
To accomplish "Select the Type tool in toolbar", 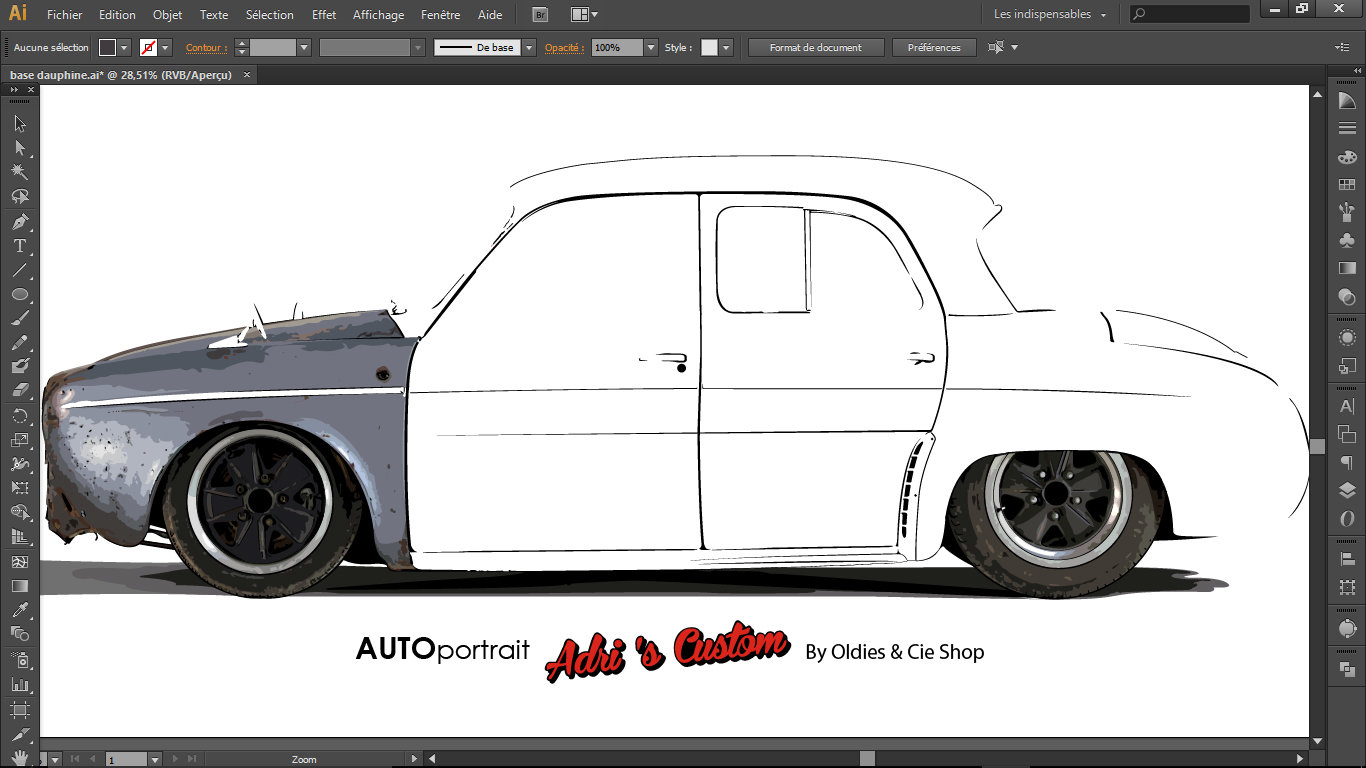I will [19, 246].
